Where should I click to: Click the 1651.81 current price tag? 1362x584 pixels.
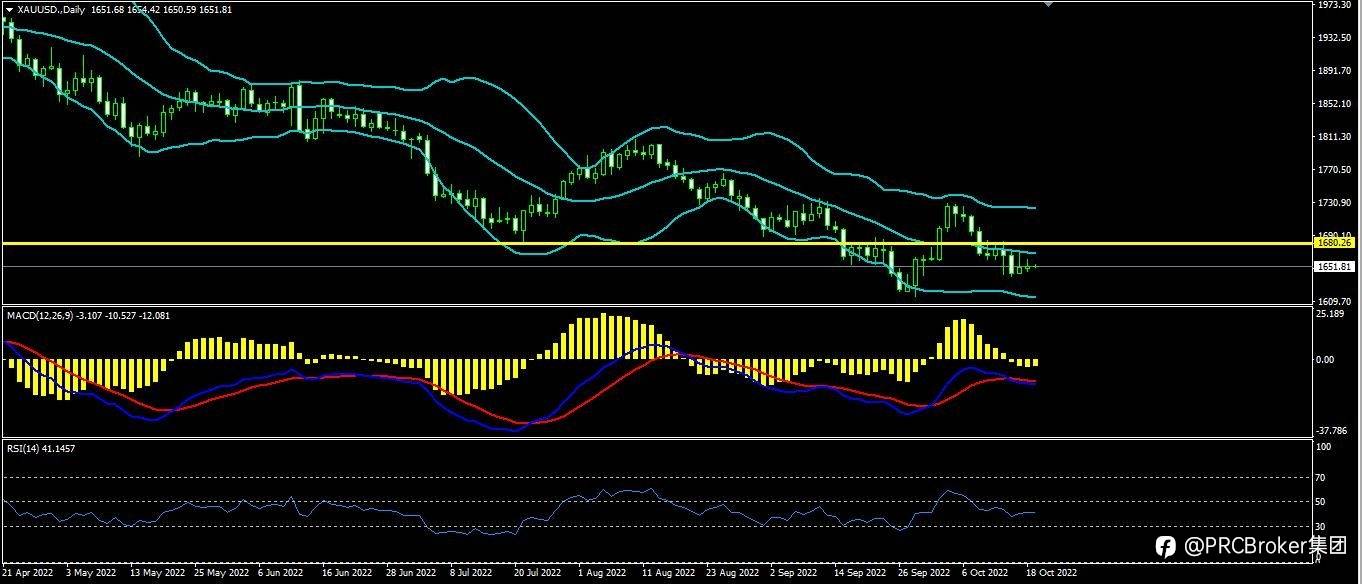pyautogui.click(x=1335, y=267)
